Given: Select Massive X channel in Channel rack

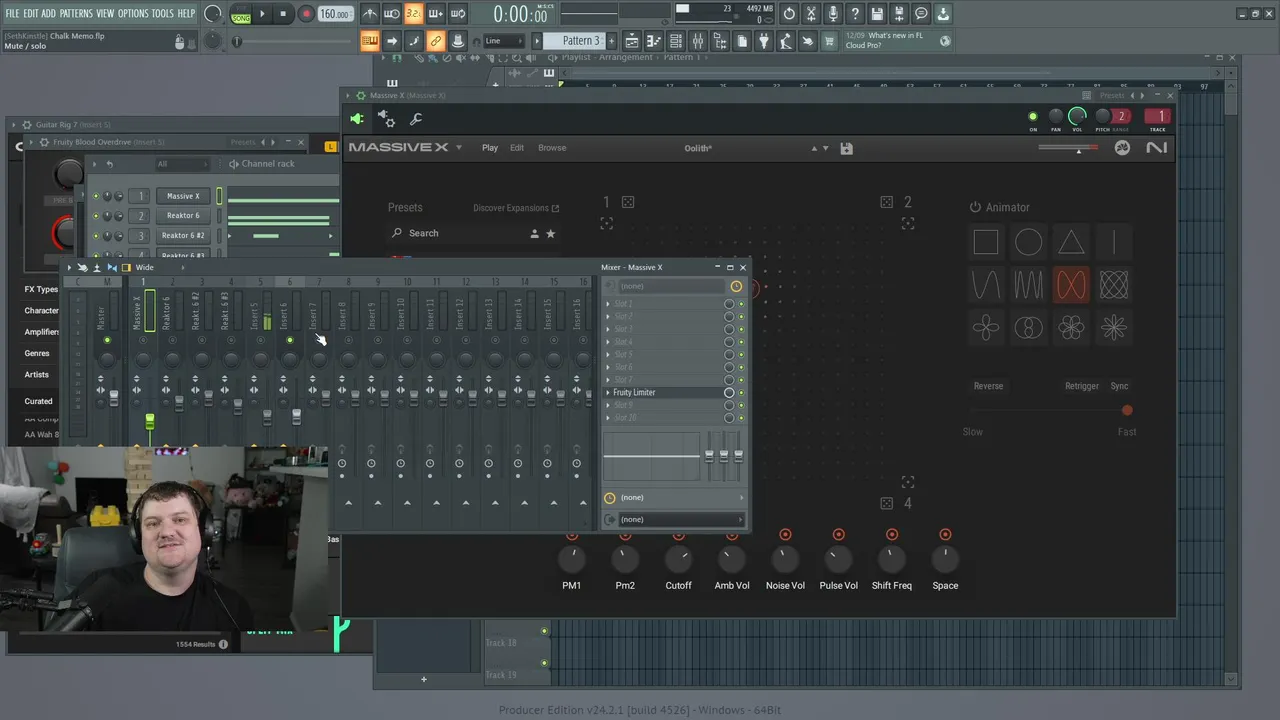Looking at the screenshot, I should (183, 196).
